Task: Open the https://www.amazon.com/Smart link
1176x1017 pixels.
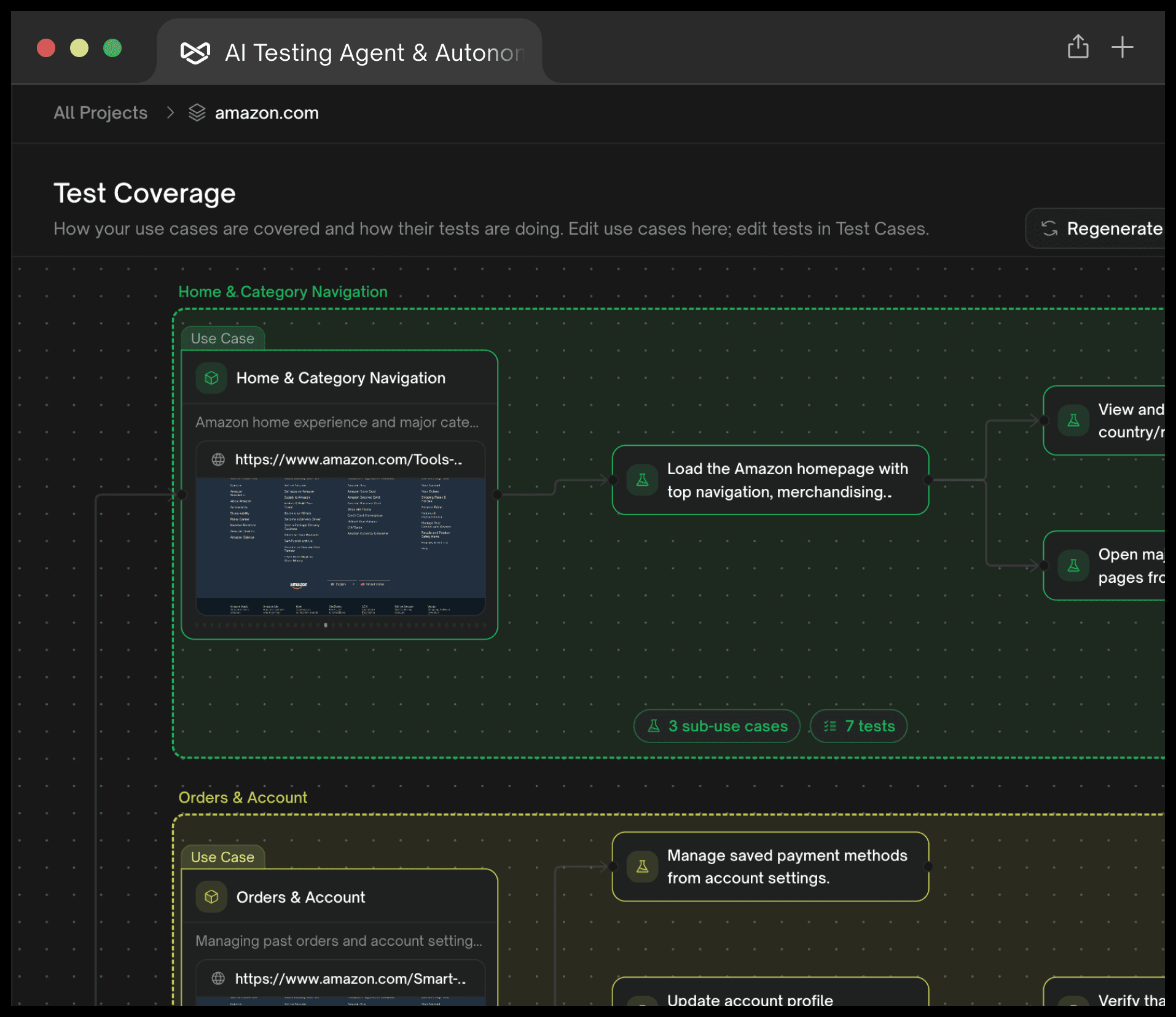Action: coord(350,978)
